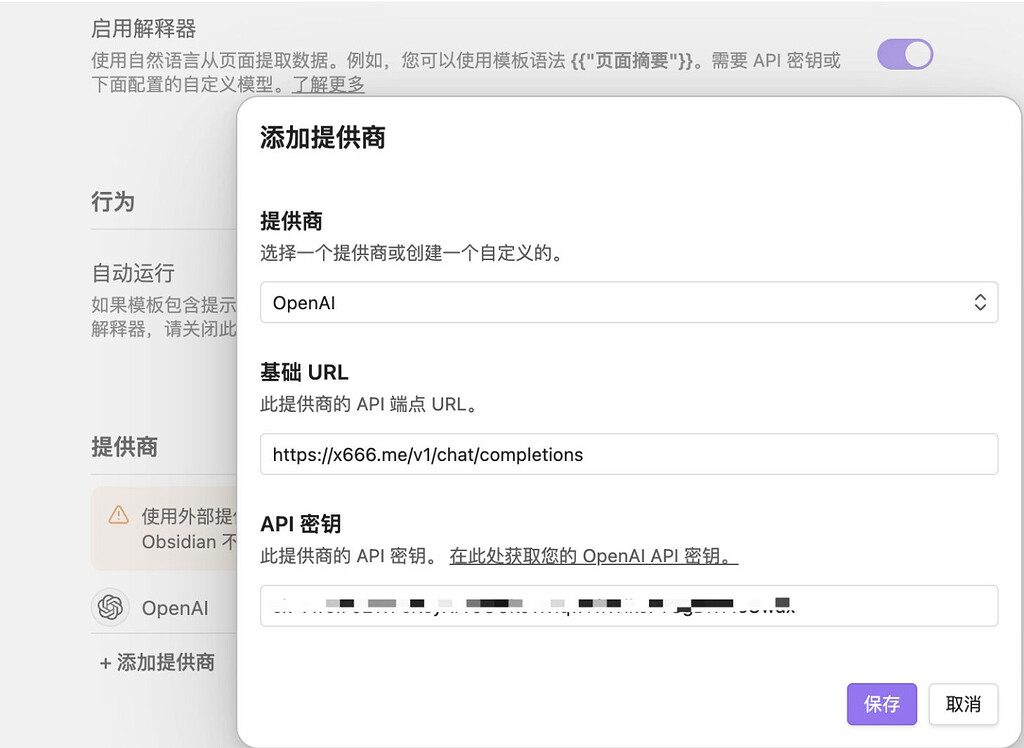Click the OpenAI logo icon in provider list
This screenshot has height=748, width=1024.
tap(110, 608)
